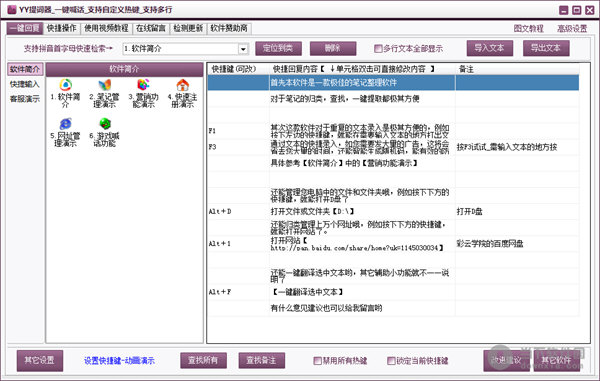The width and height of the screenshot is (600, 381).
Task: Enable 锁定当前快捷键 checkbox
Action: 391,361
